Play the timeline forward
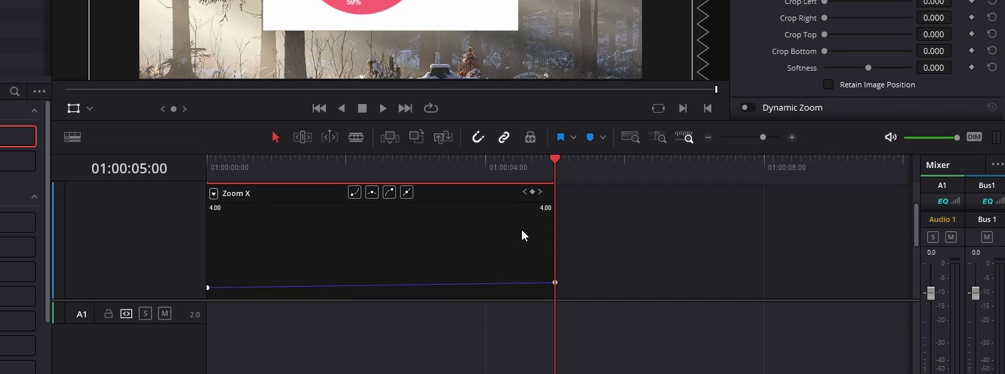The height and width of the screenshot is (374, 1005). [x=383, y=108]
